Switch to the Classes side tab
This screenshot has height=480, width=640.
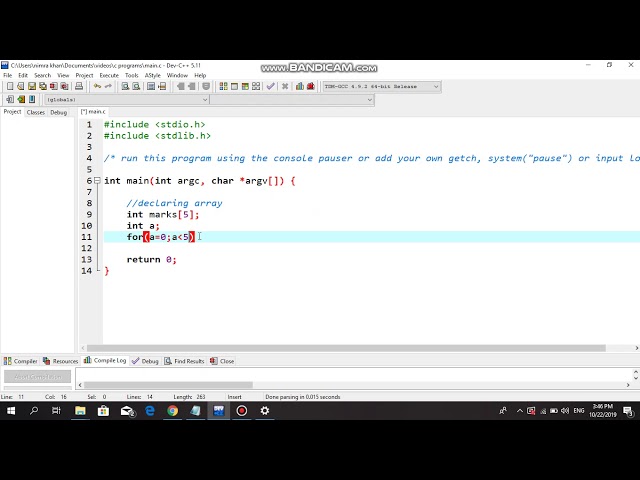pos(36,112)
